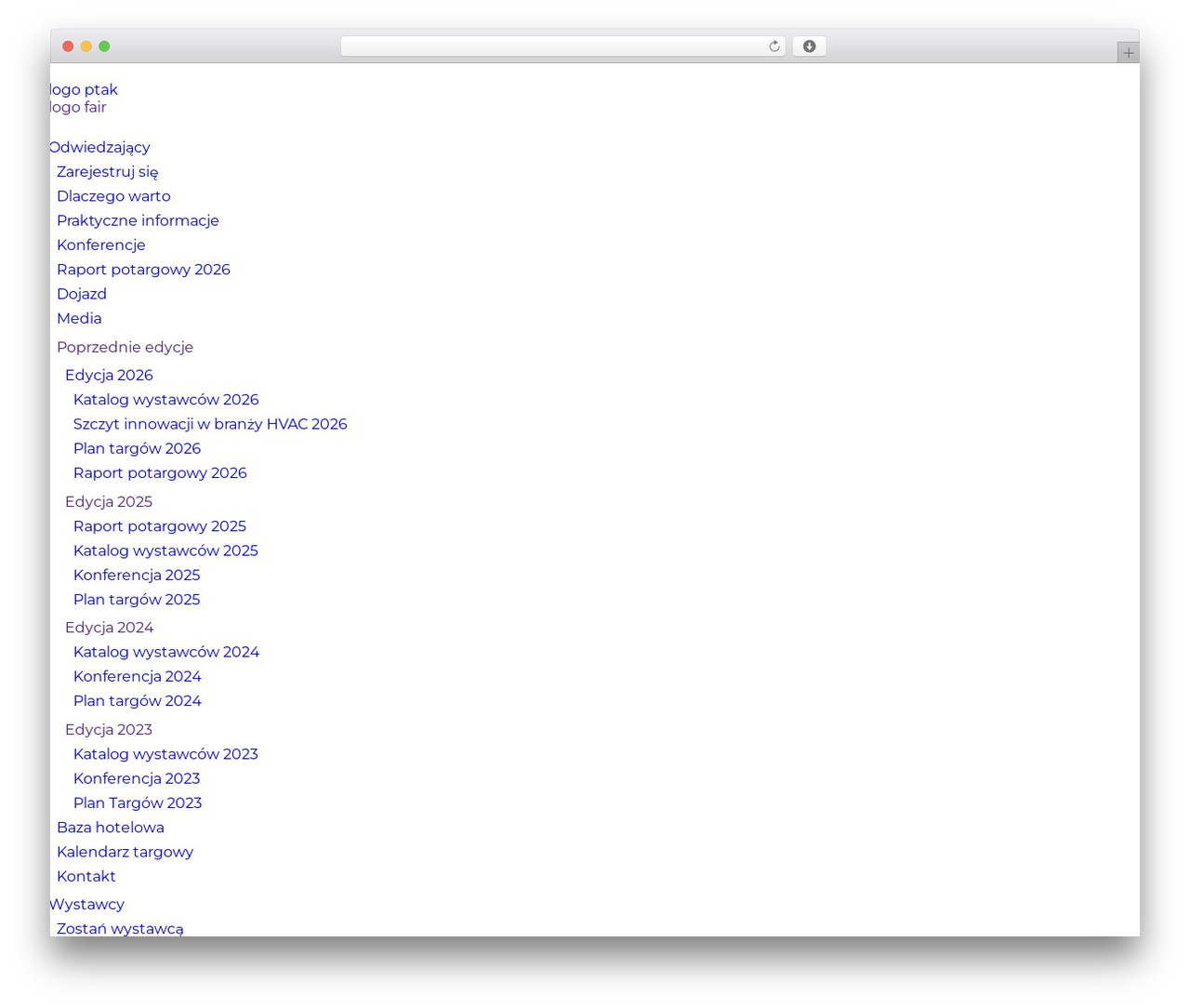View Katalog wystawców 2025
Image resolution: width=1190 pixels, height=1008 pixels.
click(165, 550)
